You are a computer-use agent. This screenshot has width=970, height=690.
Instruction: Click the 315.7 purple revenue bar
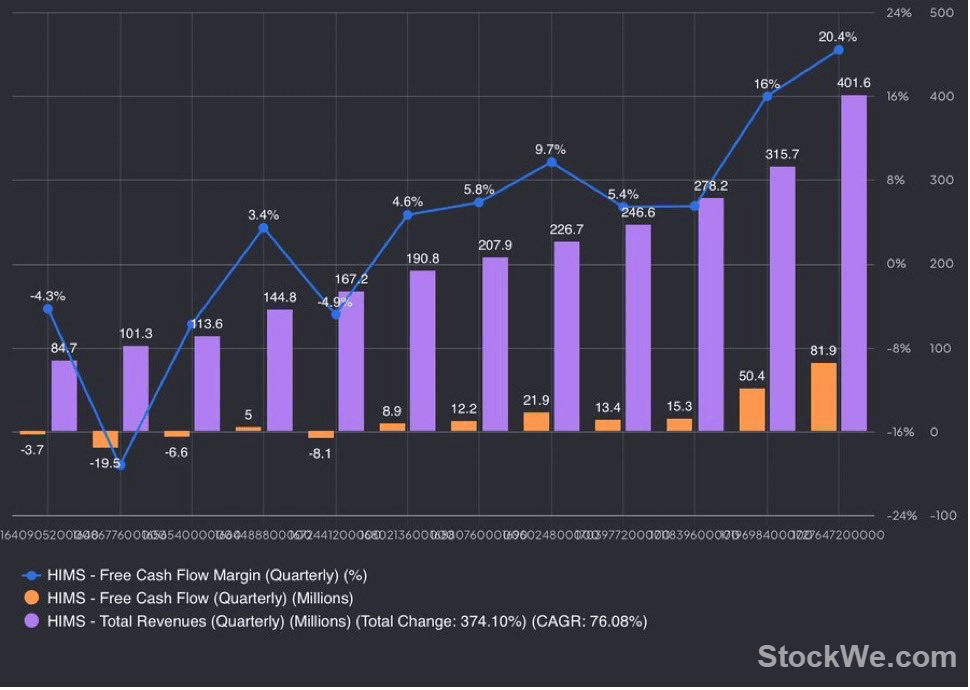(x=783, y=299)
